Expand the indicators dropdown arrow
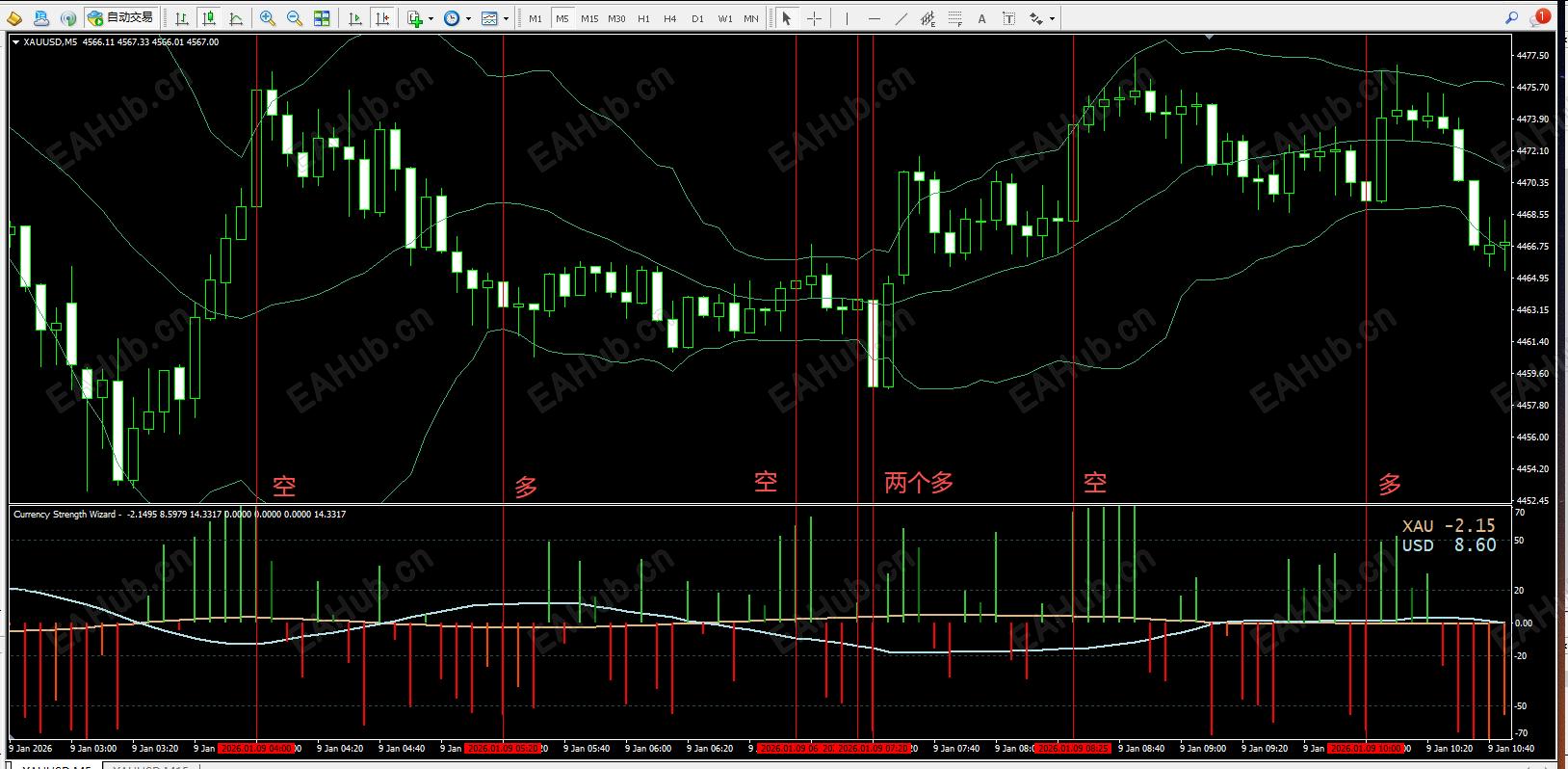Viewport: 1568px width, 769px height. click(431, 18)
